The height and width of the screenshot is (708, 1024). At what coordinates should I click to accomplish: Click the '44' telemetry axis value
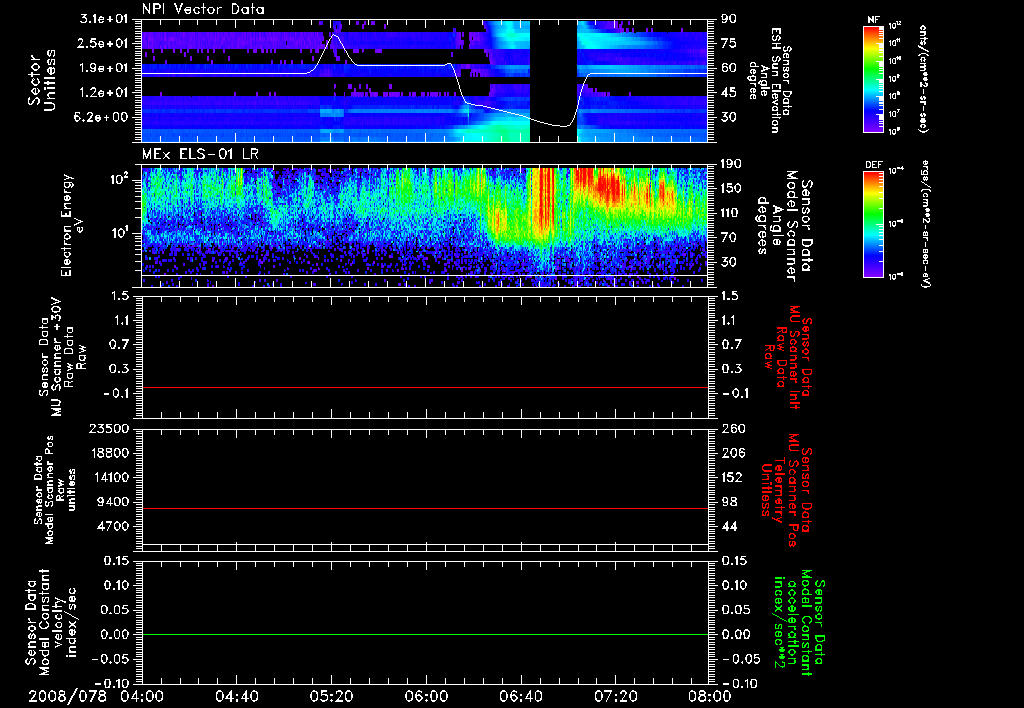tap(728, 526)
